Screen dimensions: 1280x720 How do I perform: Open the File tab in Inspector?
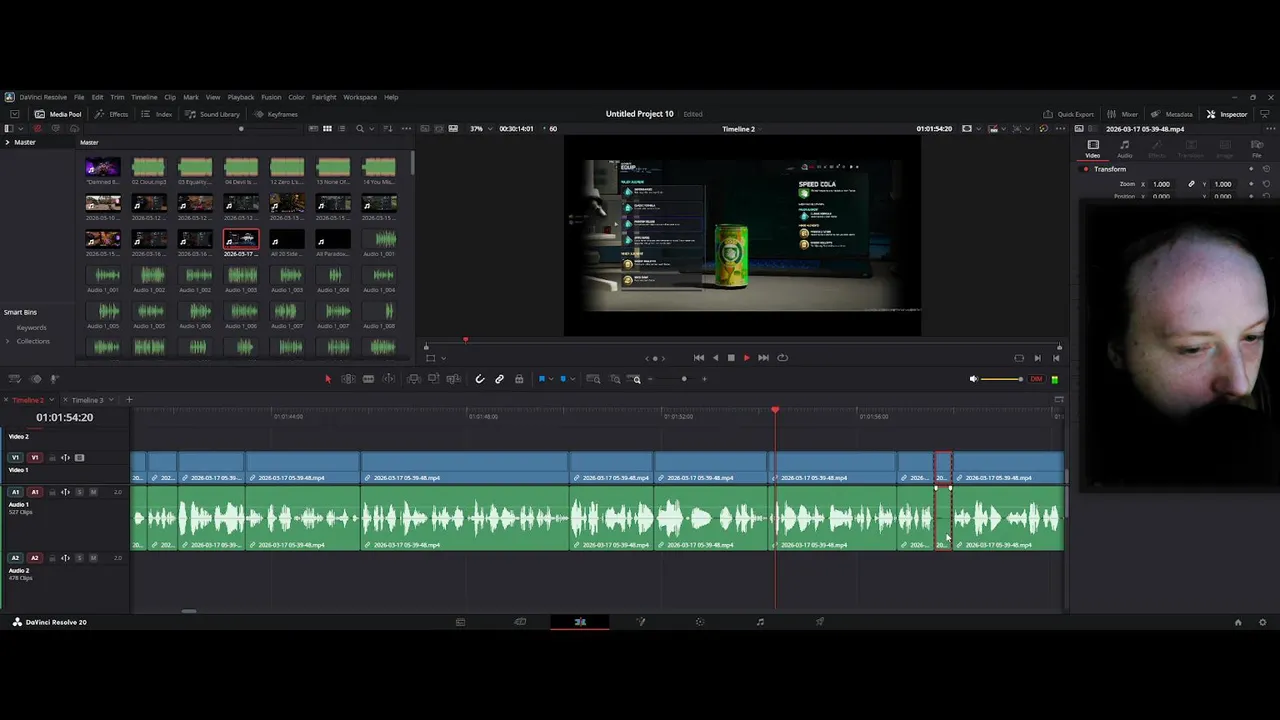[x=1257, y=148]
